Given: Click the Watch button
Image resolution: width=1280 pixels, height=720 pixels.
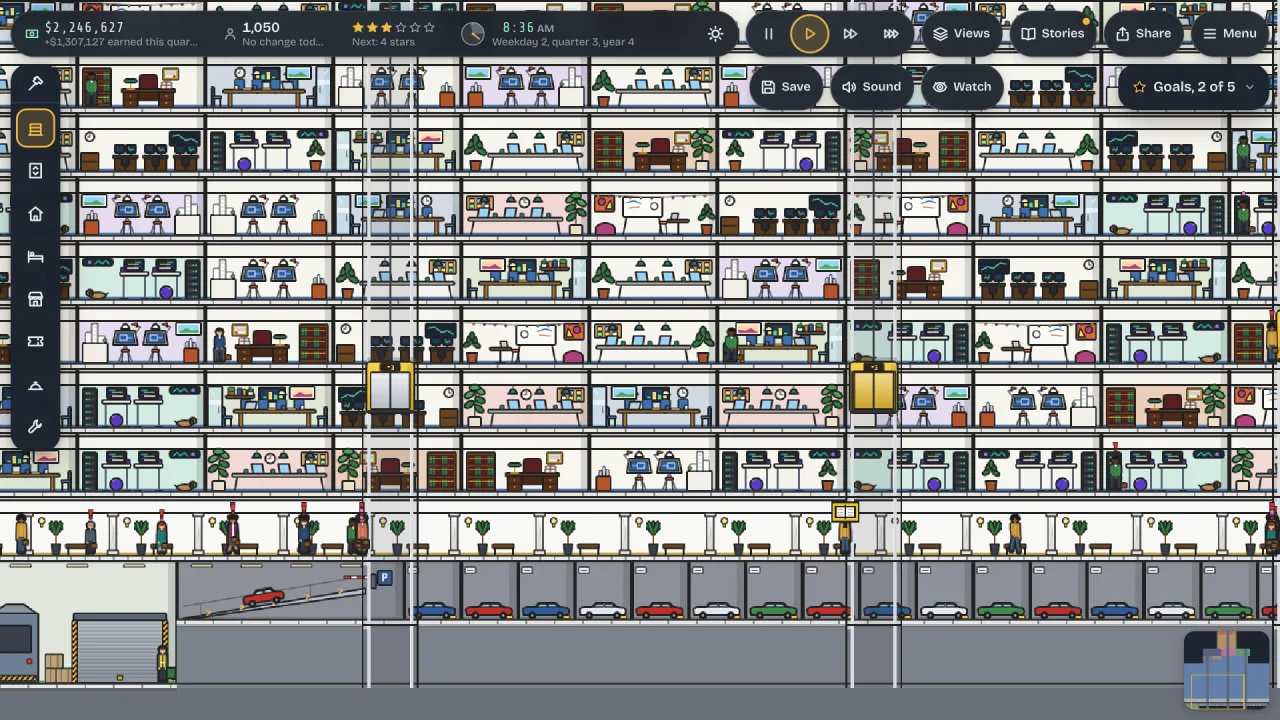Looking at the screenshot, I should click(x=962, y=86).
